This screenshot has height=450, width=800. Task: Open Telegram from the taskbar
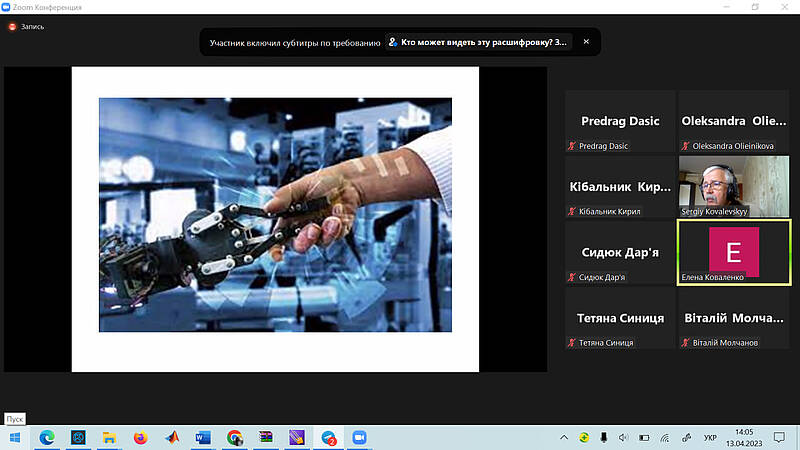click(x=328, y=437)
